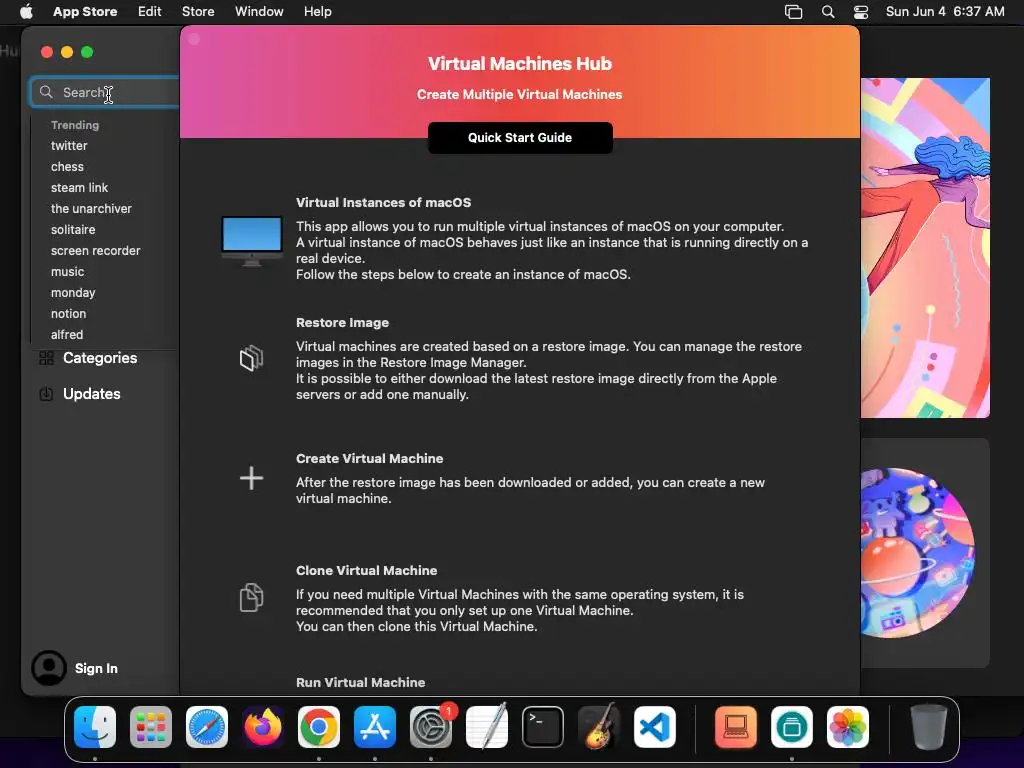Select trending search 'screen recorder'
1024x768 pixels.
pos(96,251)
